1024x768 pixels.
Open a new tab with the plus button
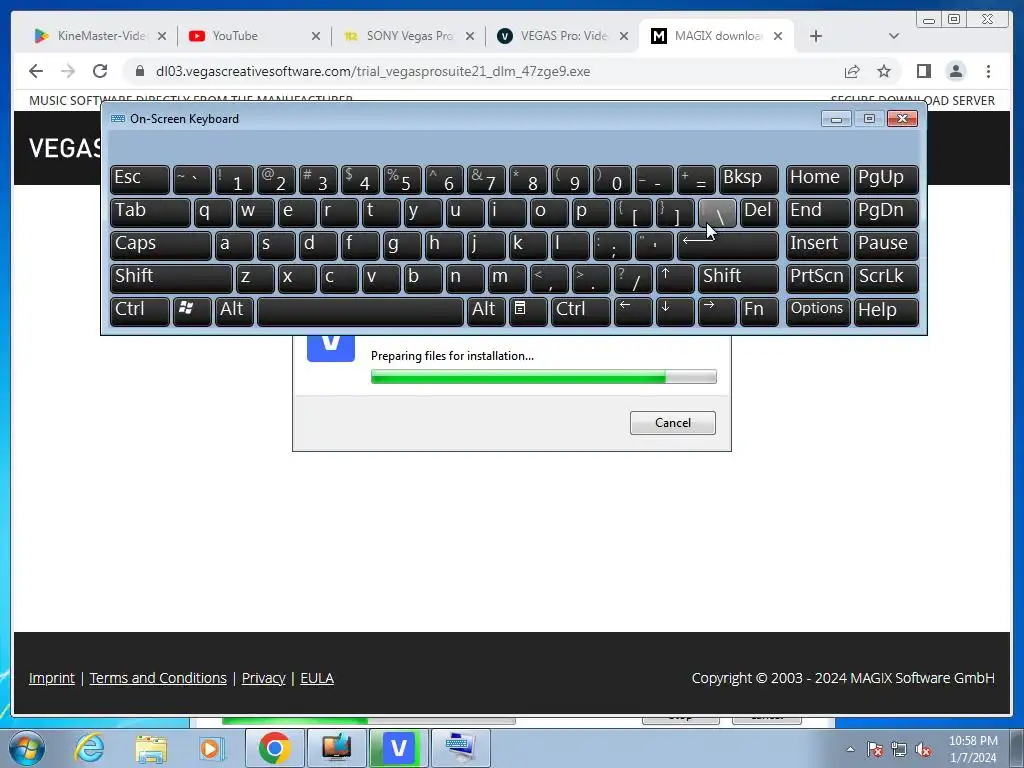pyautogui.click(x=816, y=36)
